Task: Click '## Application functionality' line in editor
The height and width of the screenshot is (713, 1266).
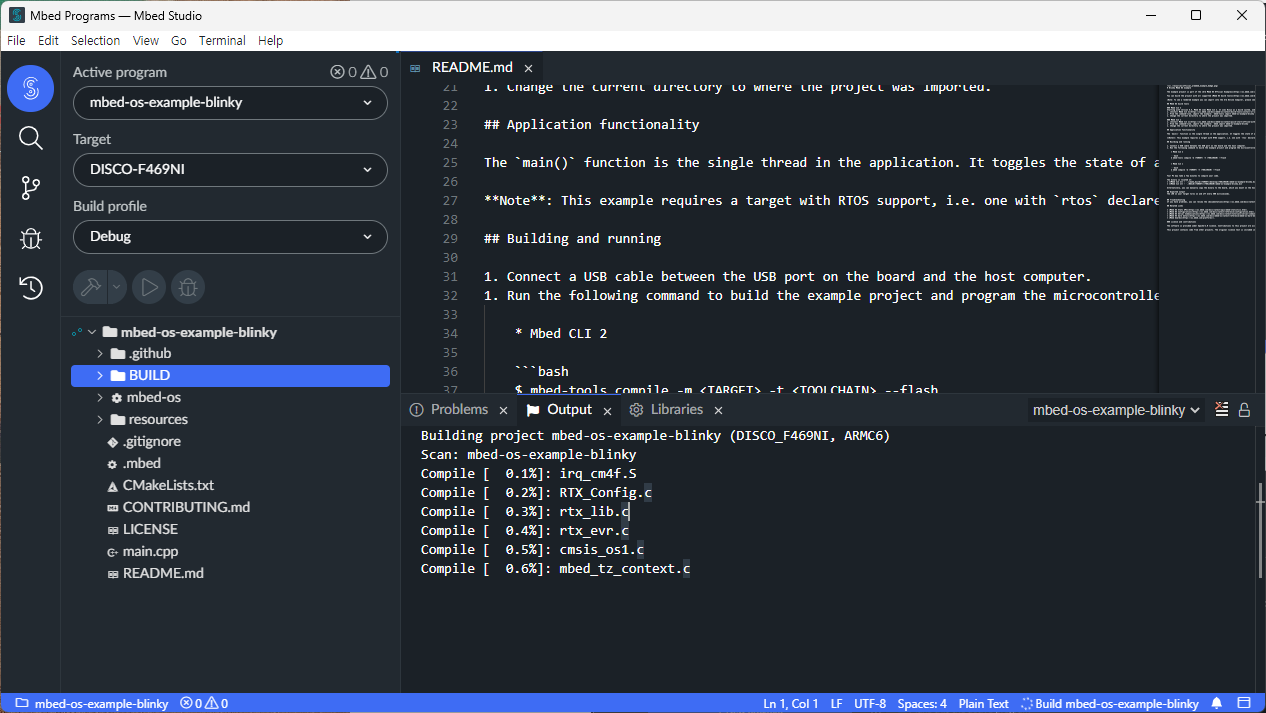Action: tap(591, 124)
